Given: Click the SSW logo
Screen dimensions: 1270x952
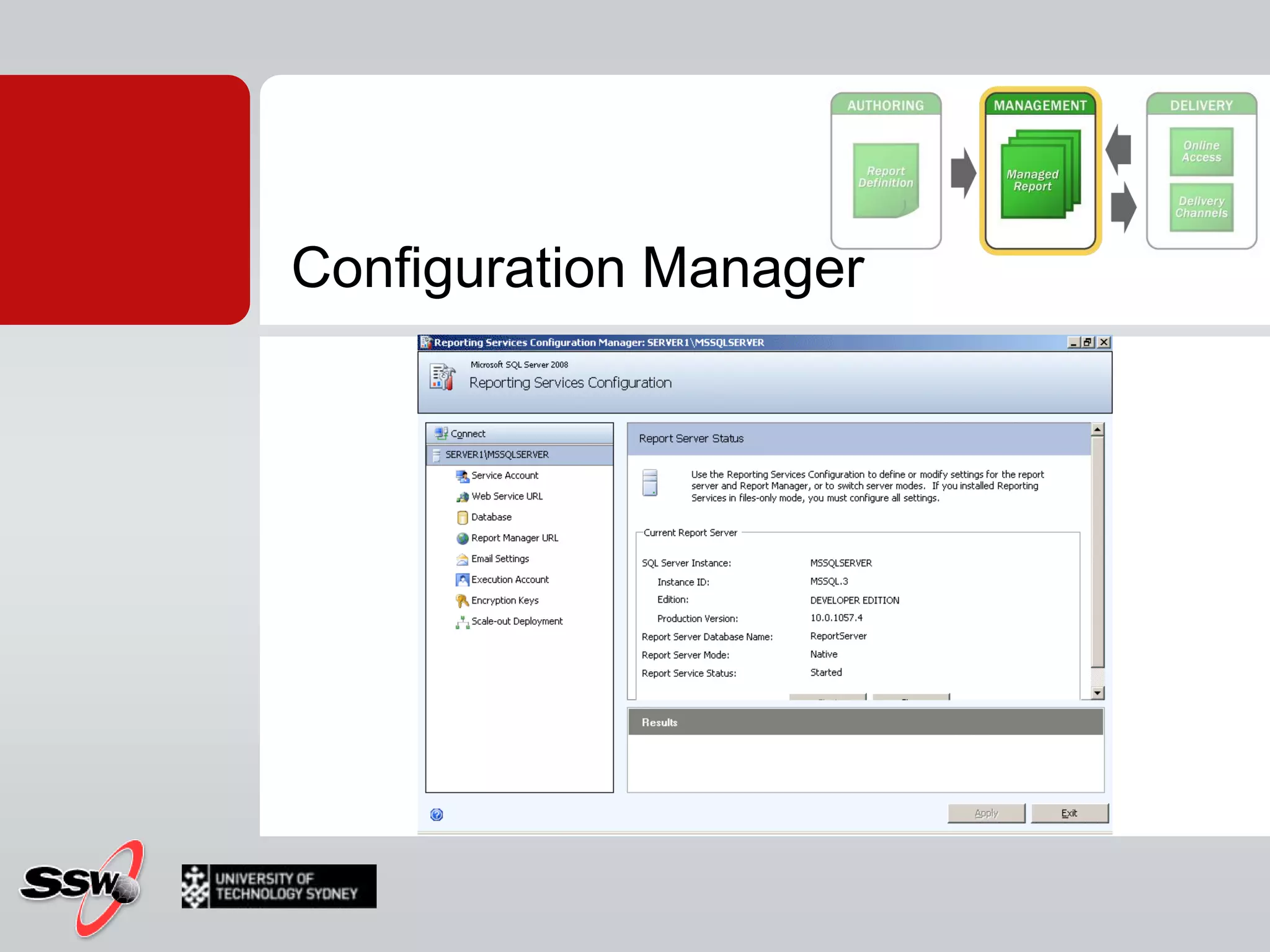Looking at the screenshot, I should pyautogui.click(x=82, y=888).
